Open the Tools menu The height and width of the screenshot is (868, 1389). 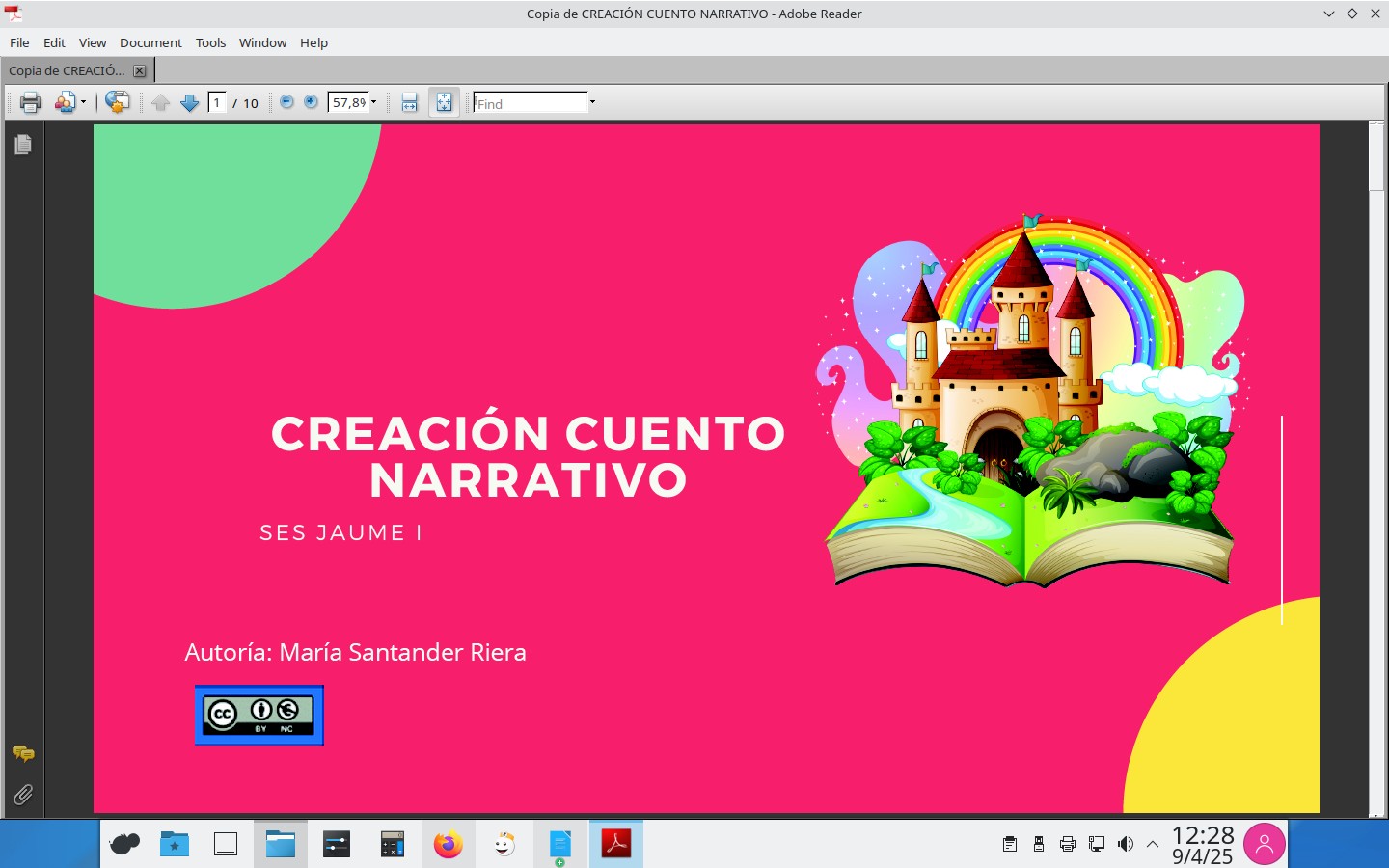[x=210, y=42]
